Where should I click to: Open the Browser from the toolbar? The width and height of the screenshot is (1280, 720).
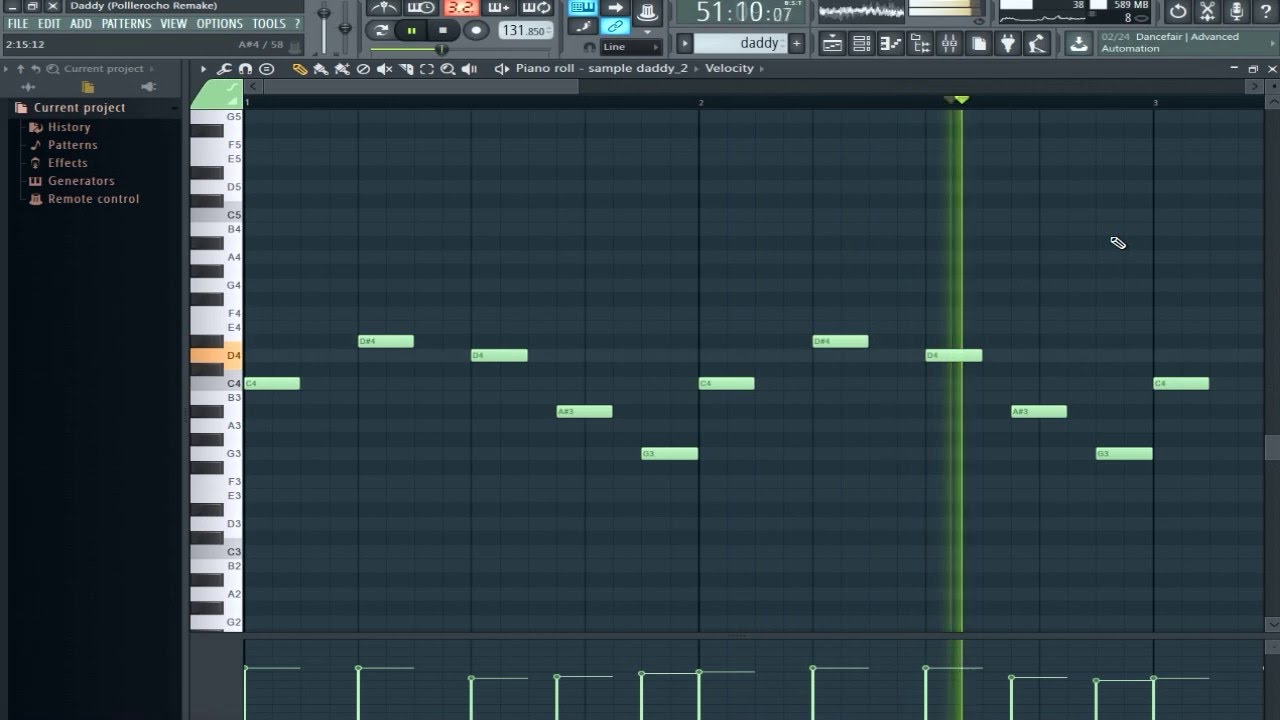(x=920, y=44)
